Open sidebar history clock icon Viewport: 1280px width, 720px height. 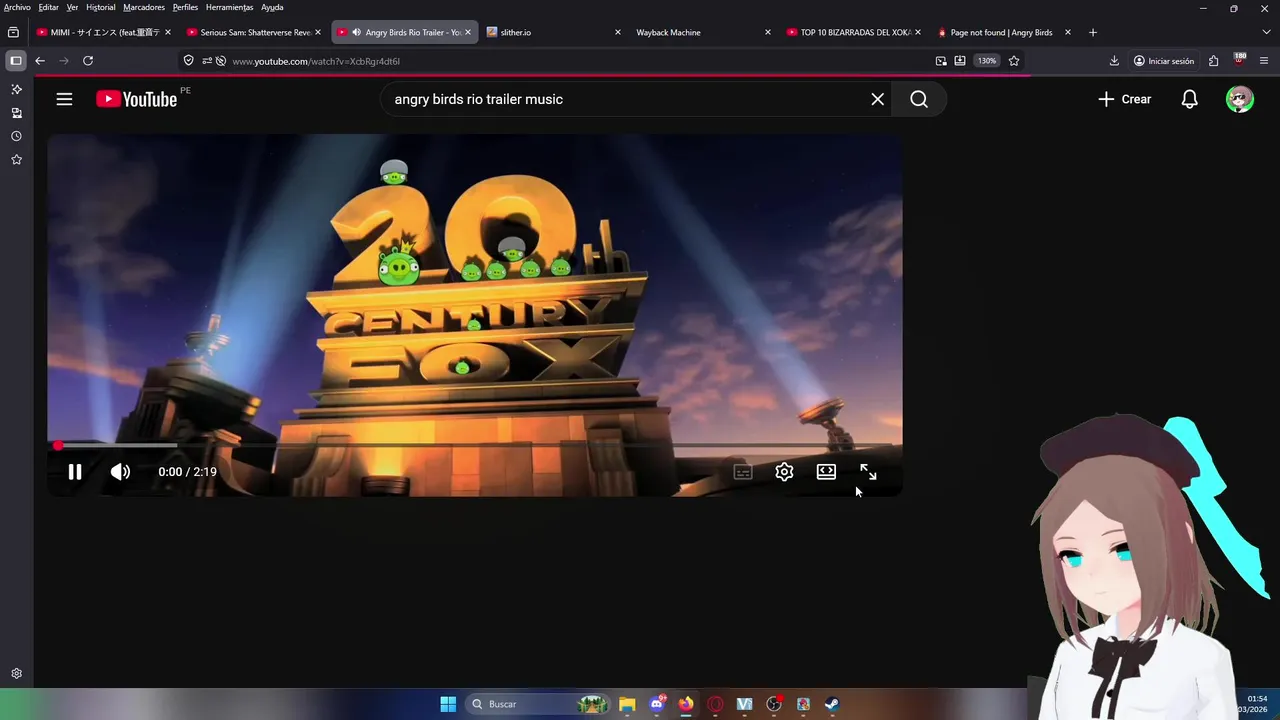pos(16,136)
